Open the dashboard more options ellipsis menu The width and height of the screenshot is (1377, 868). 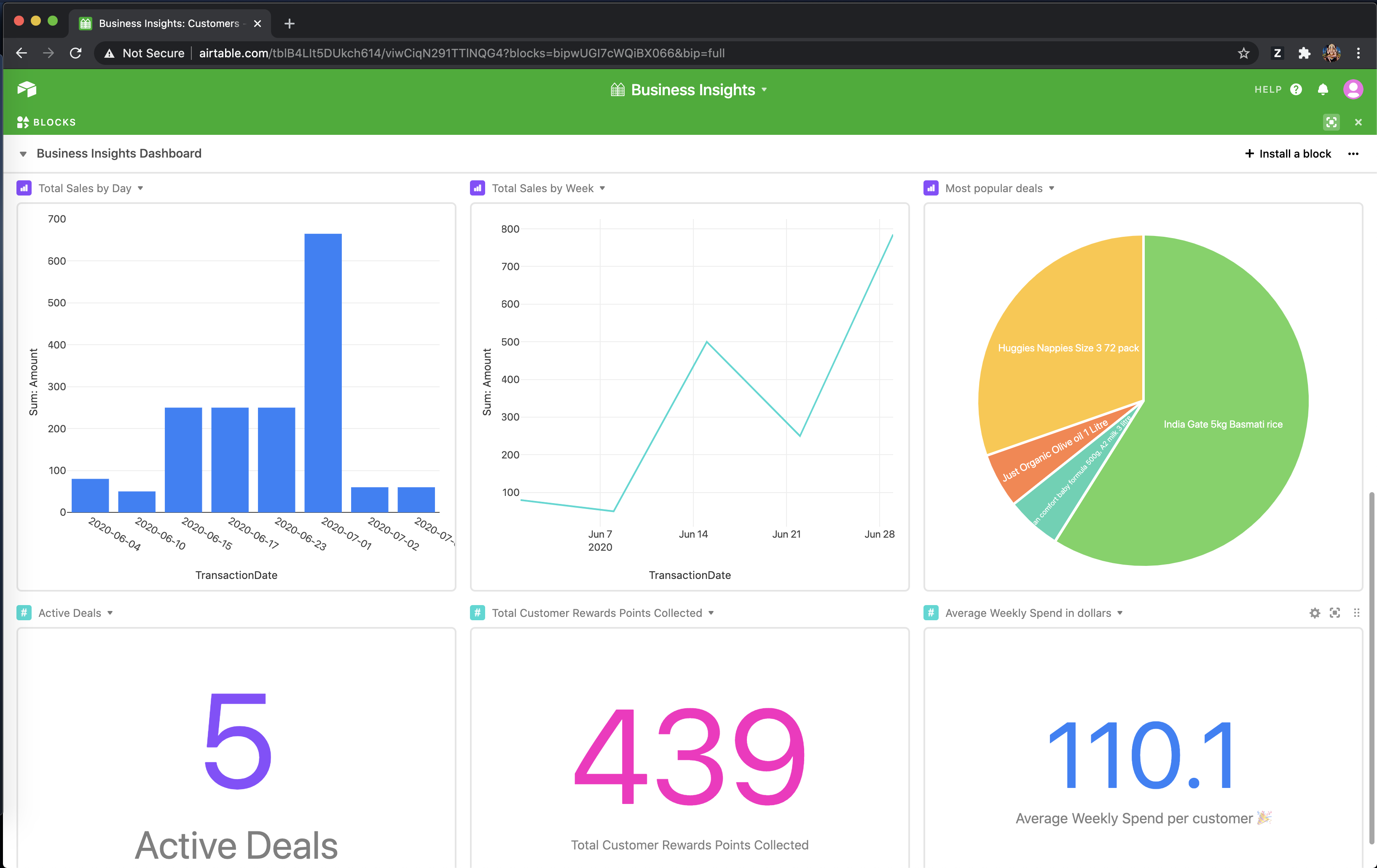click(x=1353, y=154)
